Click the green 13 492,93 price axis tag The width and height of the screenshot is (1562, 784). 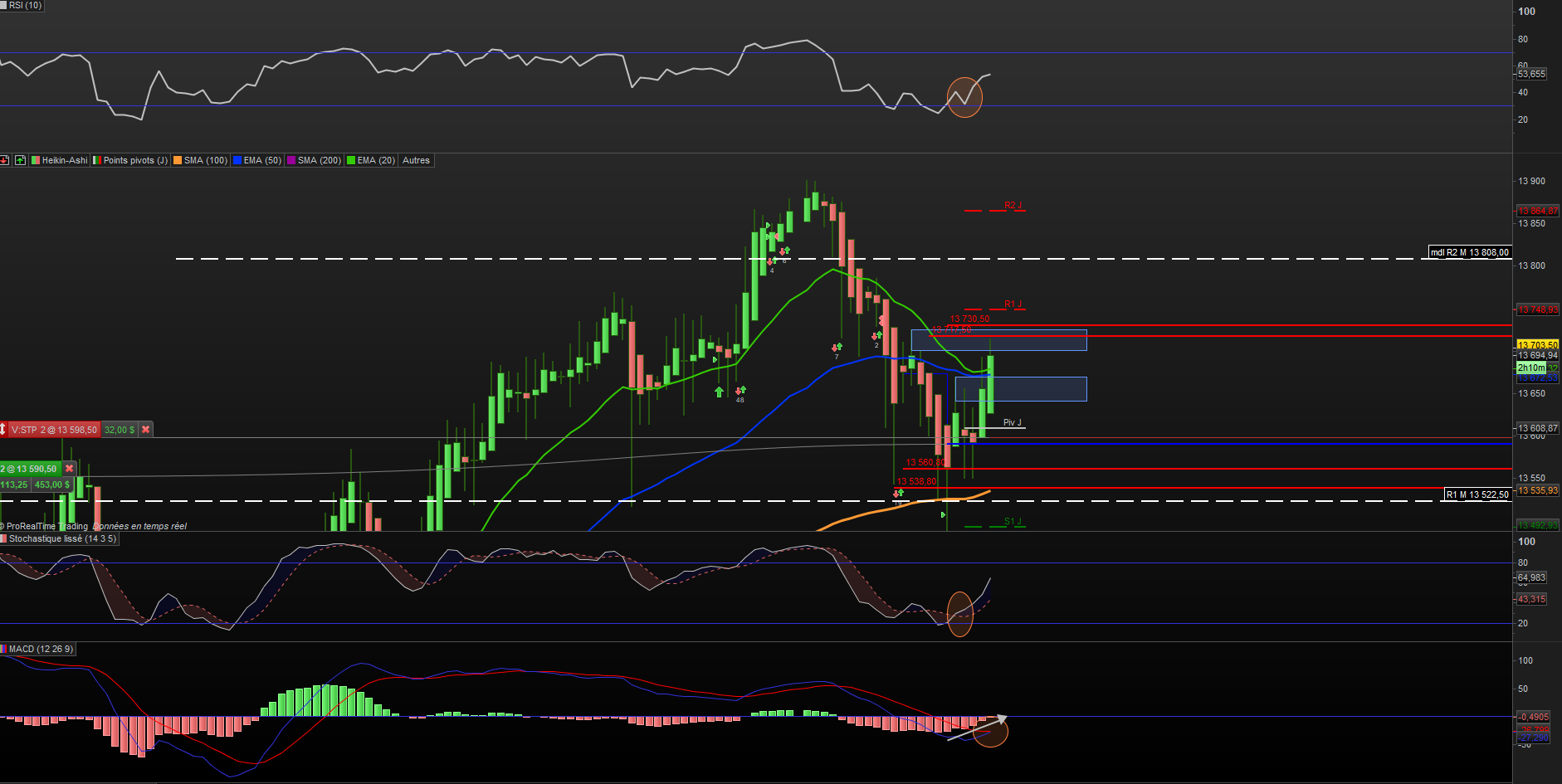(1538, 525)
